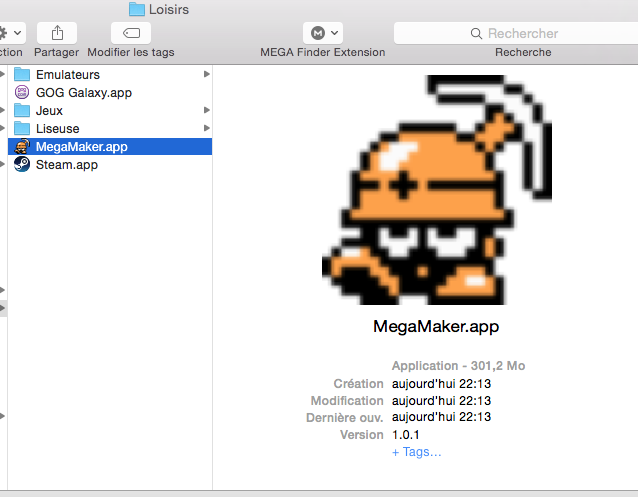
Task: Click the Modification date value
Action: tap(441, 401)
